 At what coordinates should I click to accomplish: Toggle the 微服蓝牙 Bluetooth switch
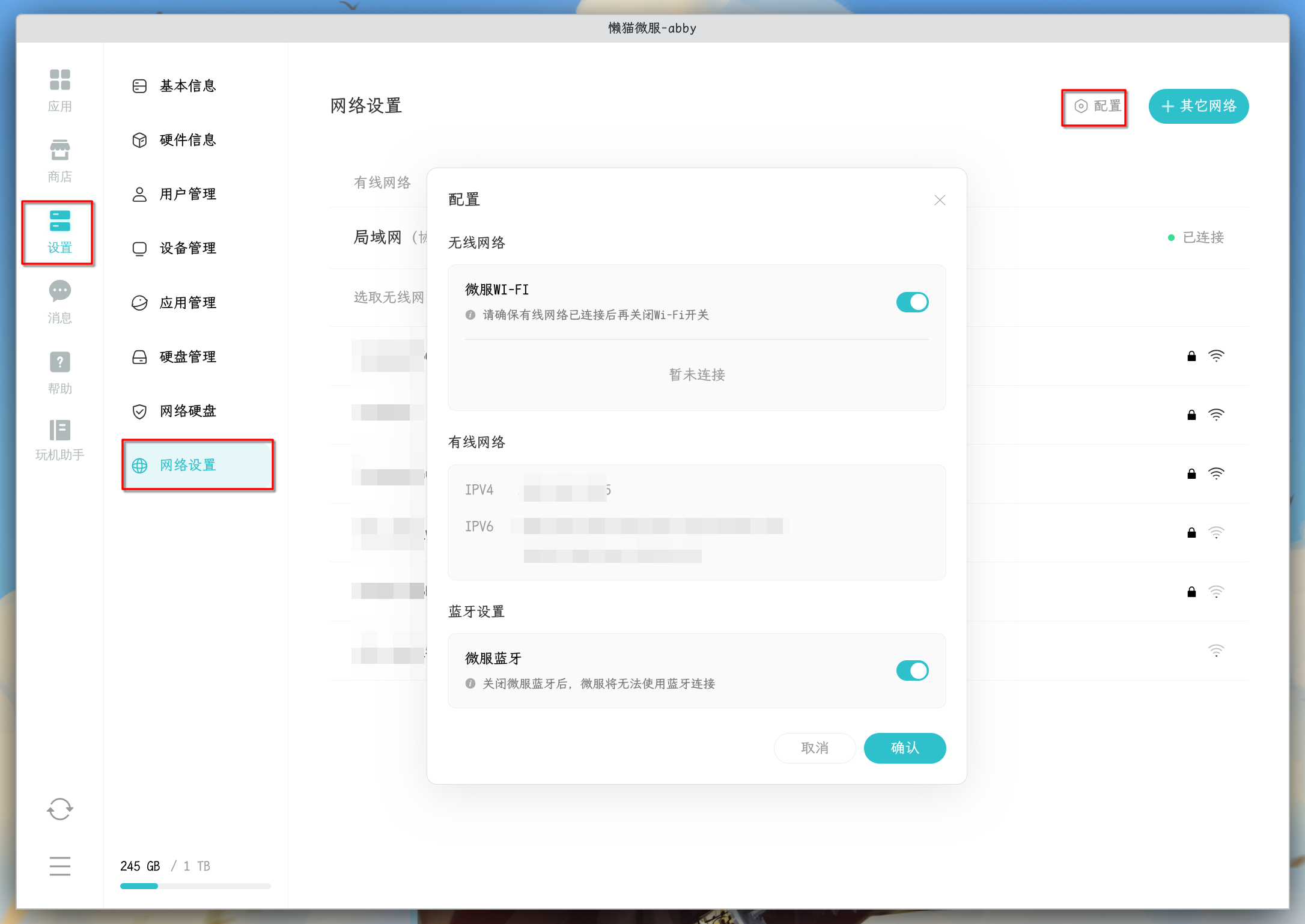click(x=912, y=670)
